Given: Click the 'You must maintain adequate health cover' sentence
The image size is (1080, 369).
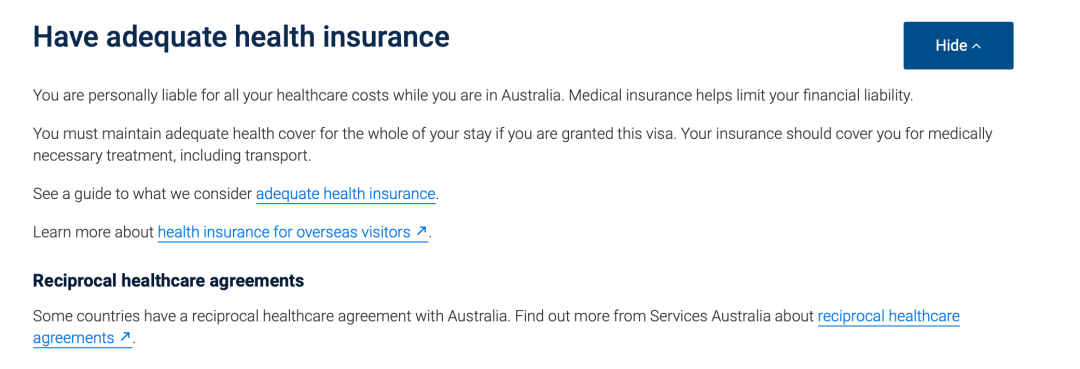Looking at the screenshot, I should coord(356,133).
